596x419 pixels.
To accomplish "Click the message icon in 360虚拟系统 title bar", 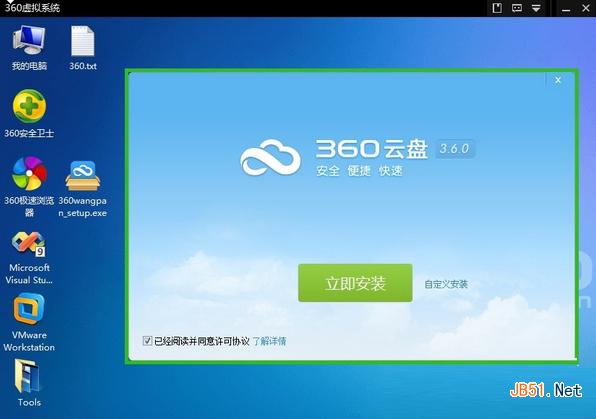I will point(517,8).
